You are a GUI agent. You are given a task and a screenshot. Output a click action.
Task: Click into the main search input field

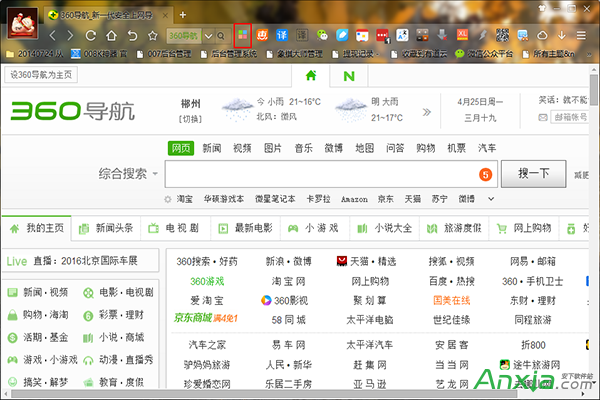pyautogui.click(x=320, y=174)
